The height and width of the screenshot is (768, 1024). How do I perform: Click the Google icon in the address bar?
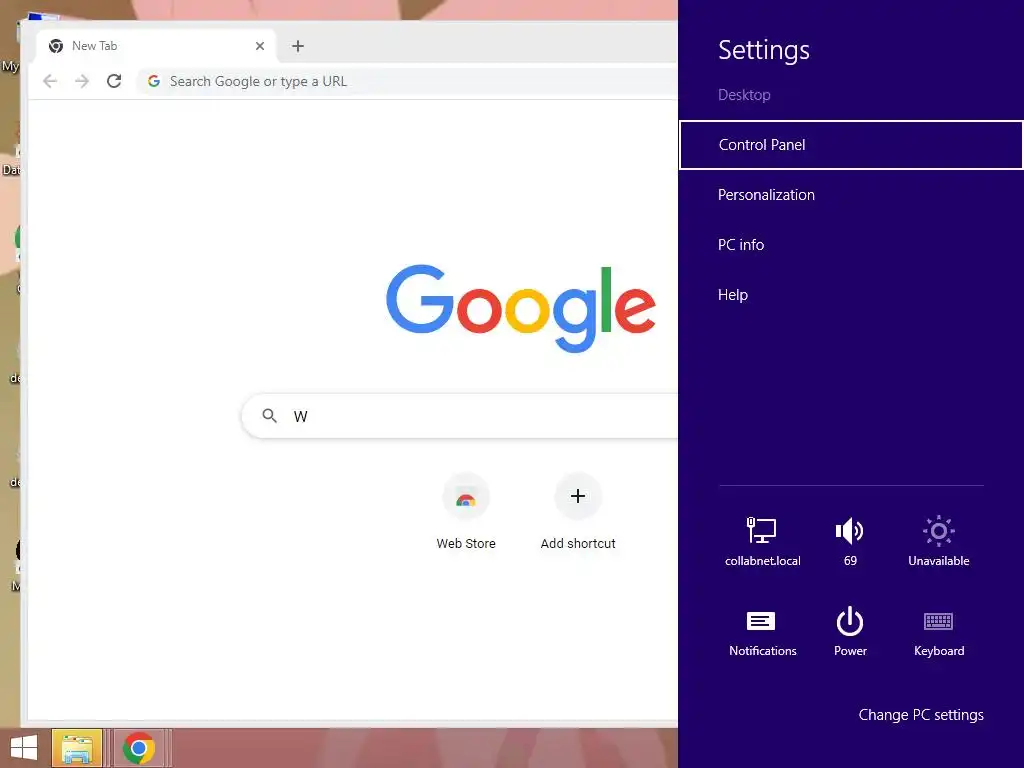[154, 81]
